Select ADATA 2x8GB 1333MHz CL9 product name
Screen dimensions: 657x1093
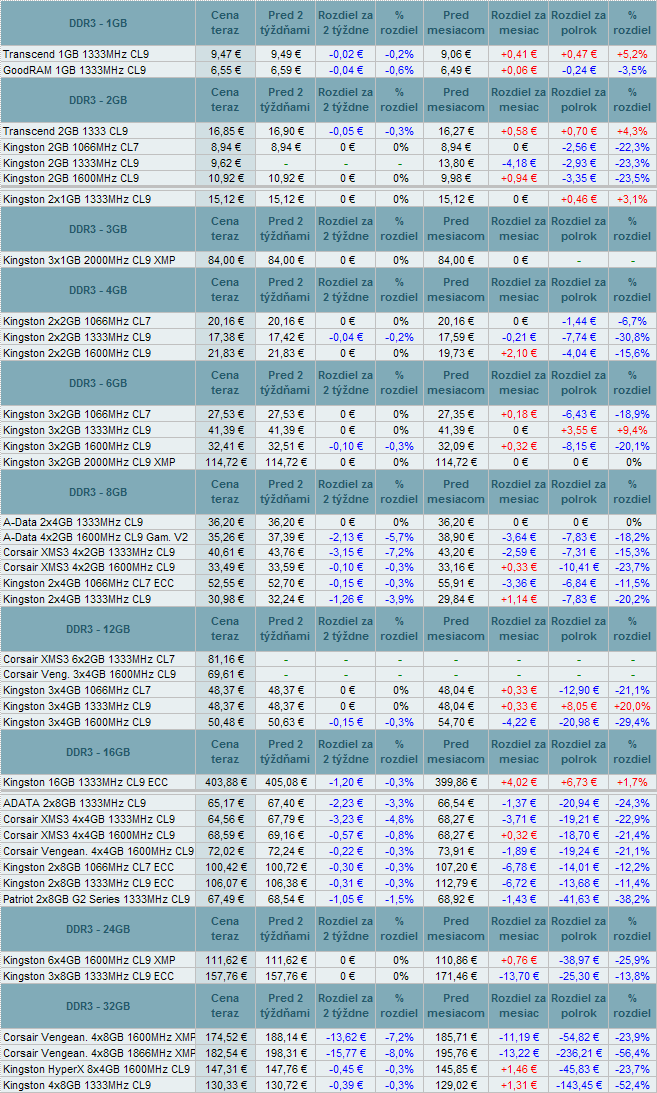75,804
